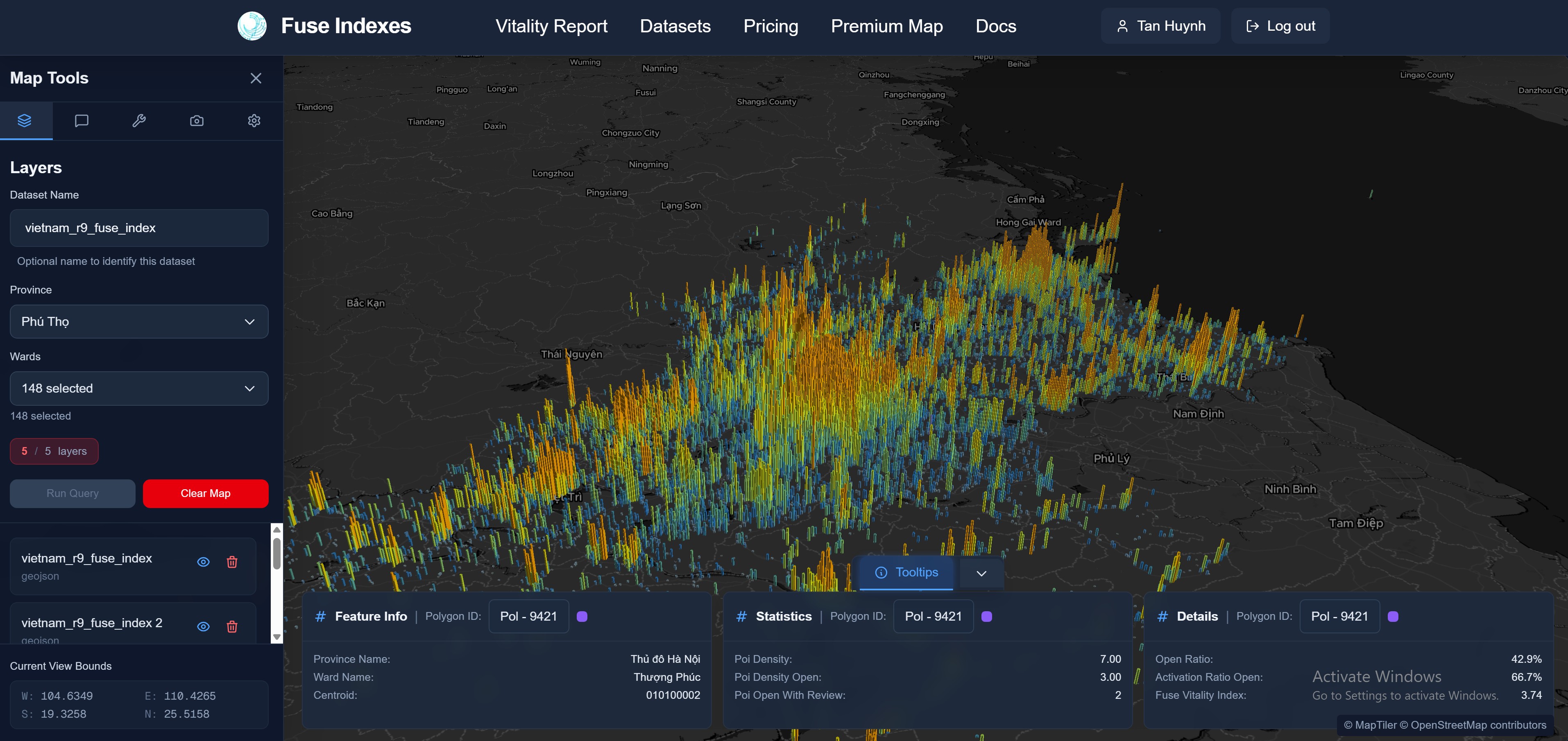Open Feature Info Polygon ID selector
1568x741 pixels.
tap(528, 616)
